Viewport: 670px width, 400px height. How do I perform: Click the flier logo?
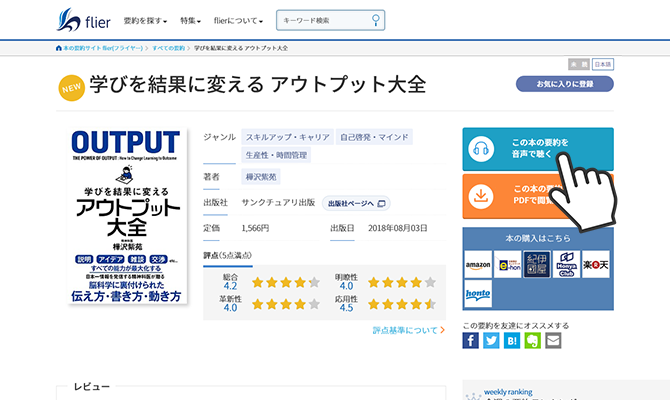pos(83,20)
